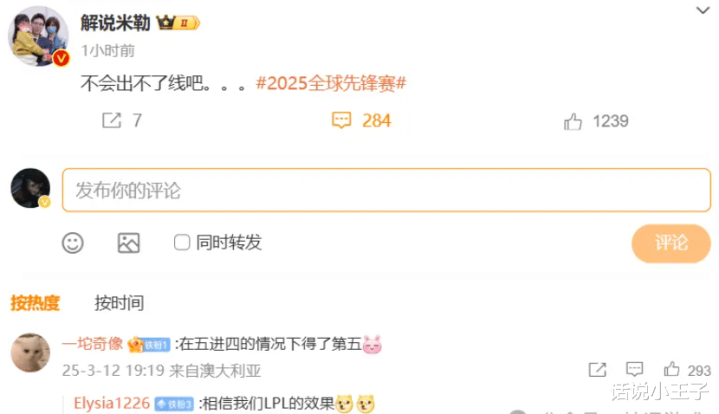719x414 pixels.
Task: Like the comment with 293 likes
Action: (x=672, y=369)
